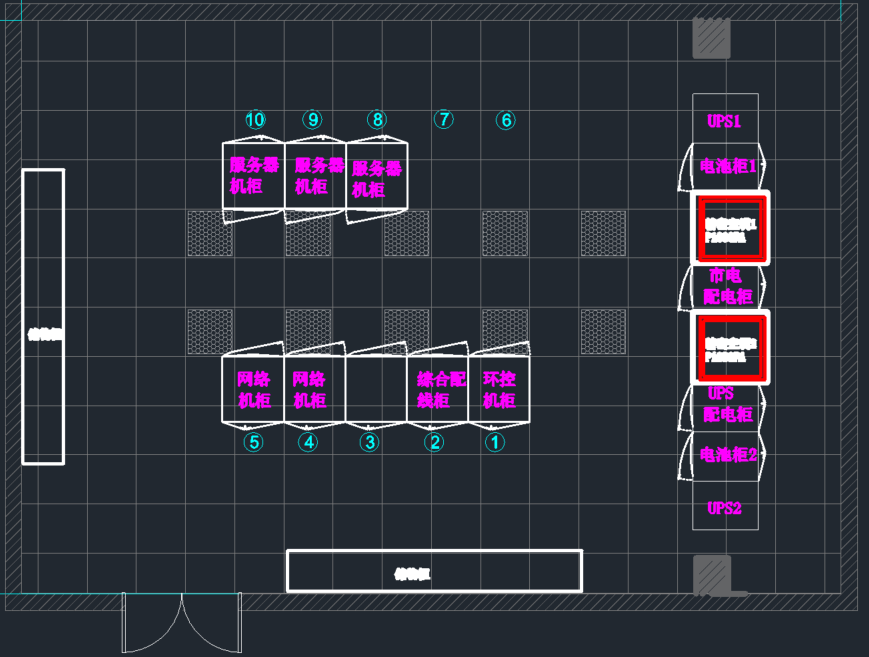Click circled number 7 marker

click(443, 120)
